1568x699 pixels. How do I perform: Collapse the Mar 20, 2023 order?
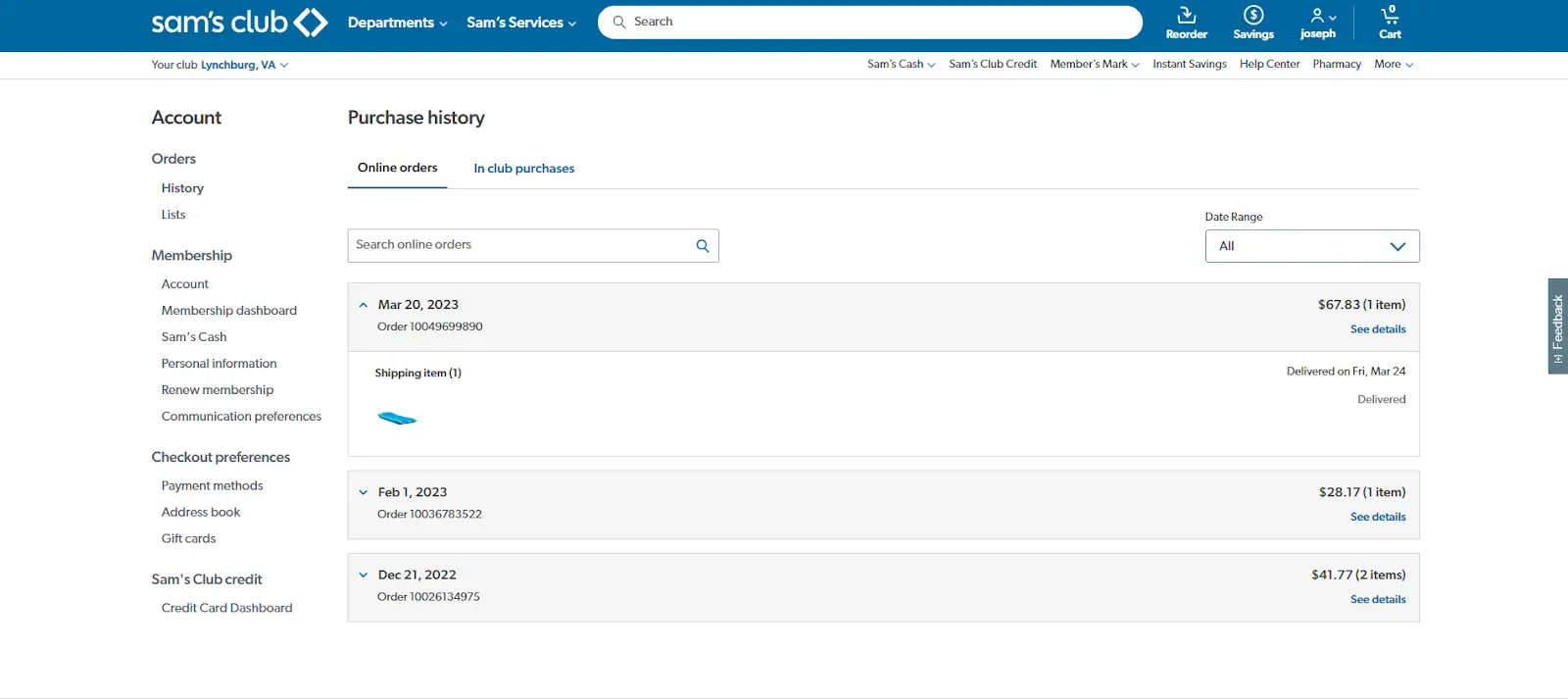tap(364, 305)
